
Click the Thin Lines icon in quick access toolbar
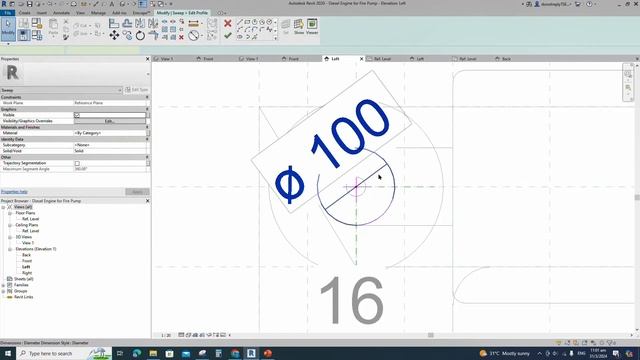[142, 4]
